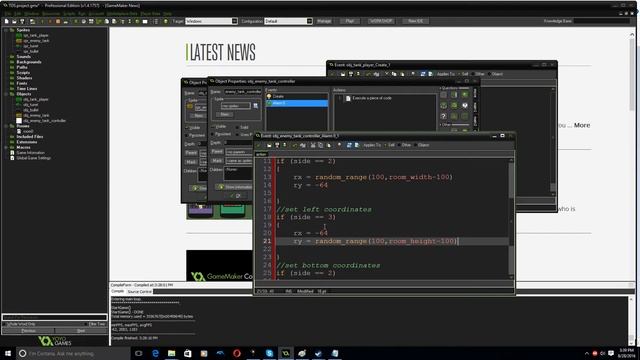Click paste icon in obj_tank_player Create event toolbar
640x360 pixels.
click(x=402, y=74)
